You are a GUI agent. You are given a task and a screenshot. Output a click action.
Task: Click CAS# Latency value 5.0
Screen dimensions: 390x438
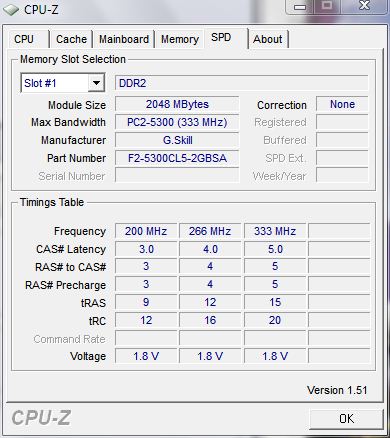click(275, 249)
